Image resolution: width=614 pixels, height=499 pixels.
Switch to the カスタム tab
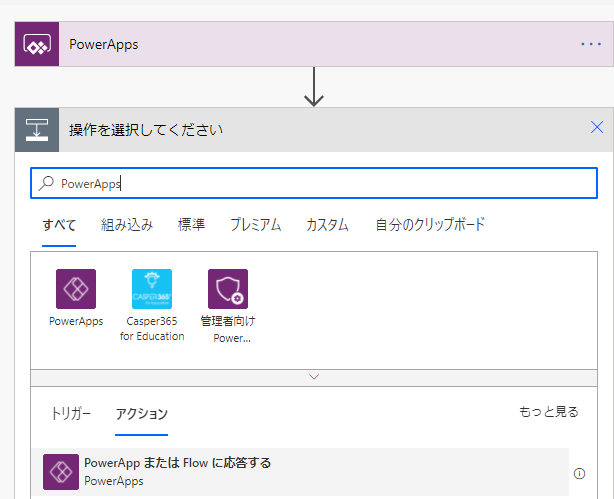327,225
